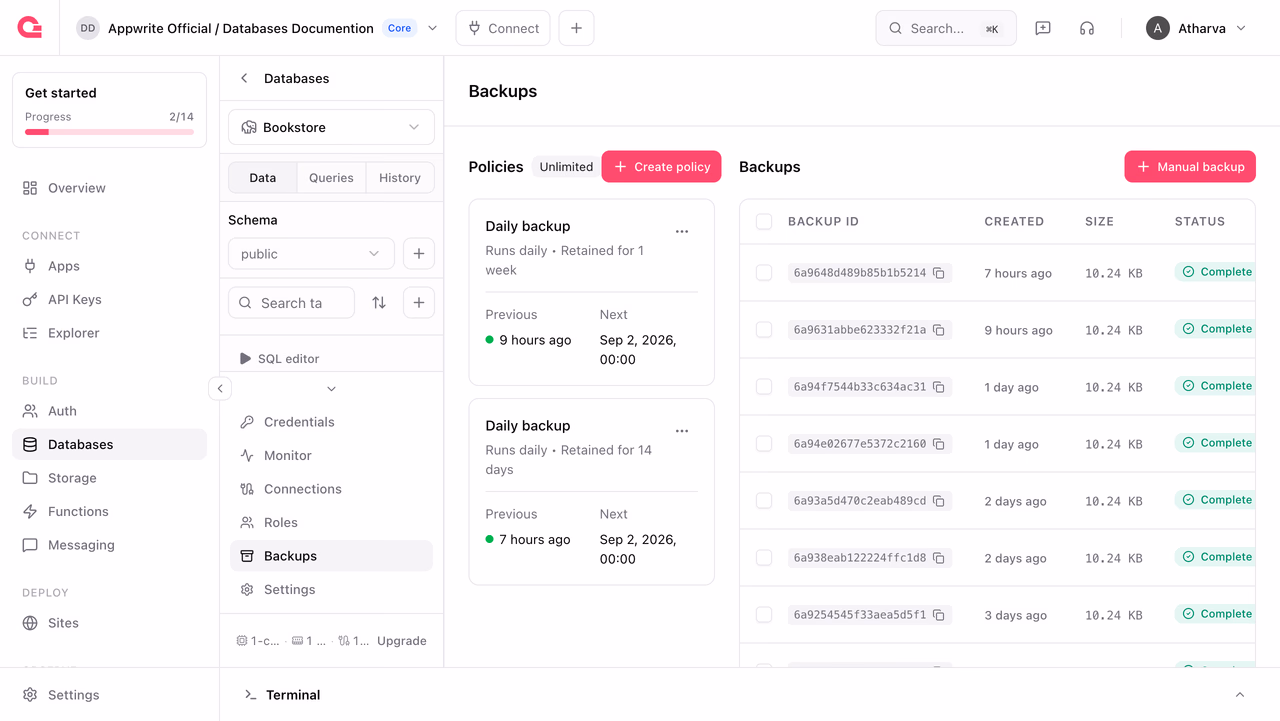The width and height of the screenshot is (1280, 721).
Task: Expand the chevron below SQL editor
Action: (x=331, y=389)
